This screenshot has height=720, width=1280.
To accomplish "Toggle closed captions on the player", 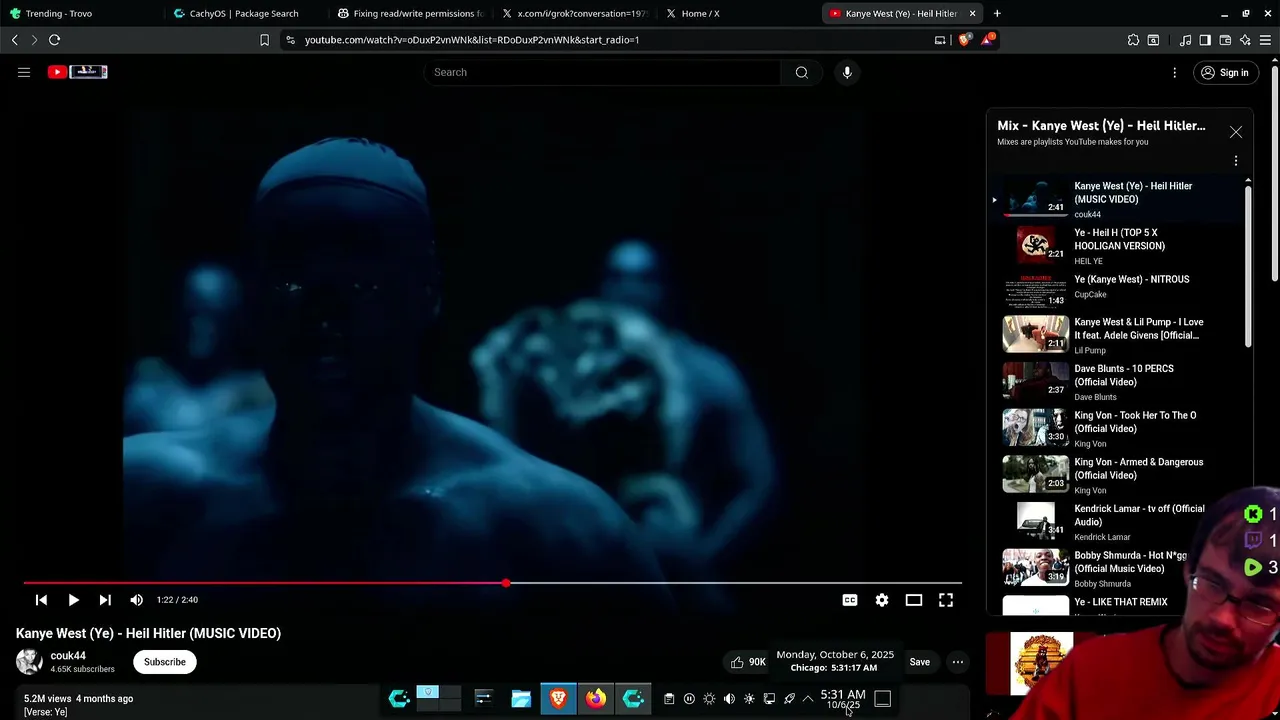I will tap(850, 600).
